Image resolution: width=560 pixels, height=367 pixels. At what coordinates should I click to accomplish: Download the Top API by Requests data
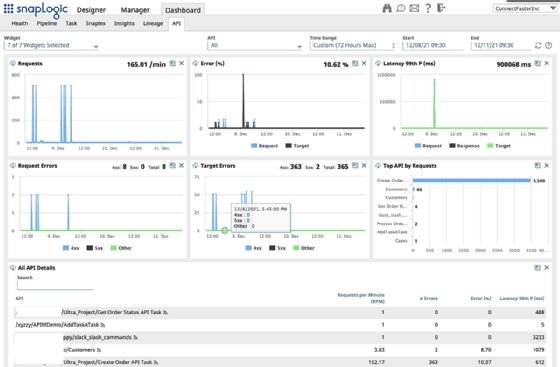(378, 166)
